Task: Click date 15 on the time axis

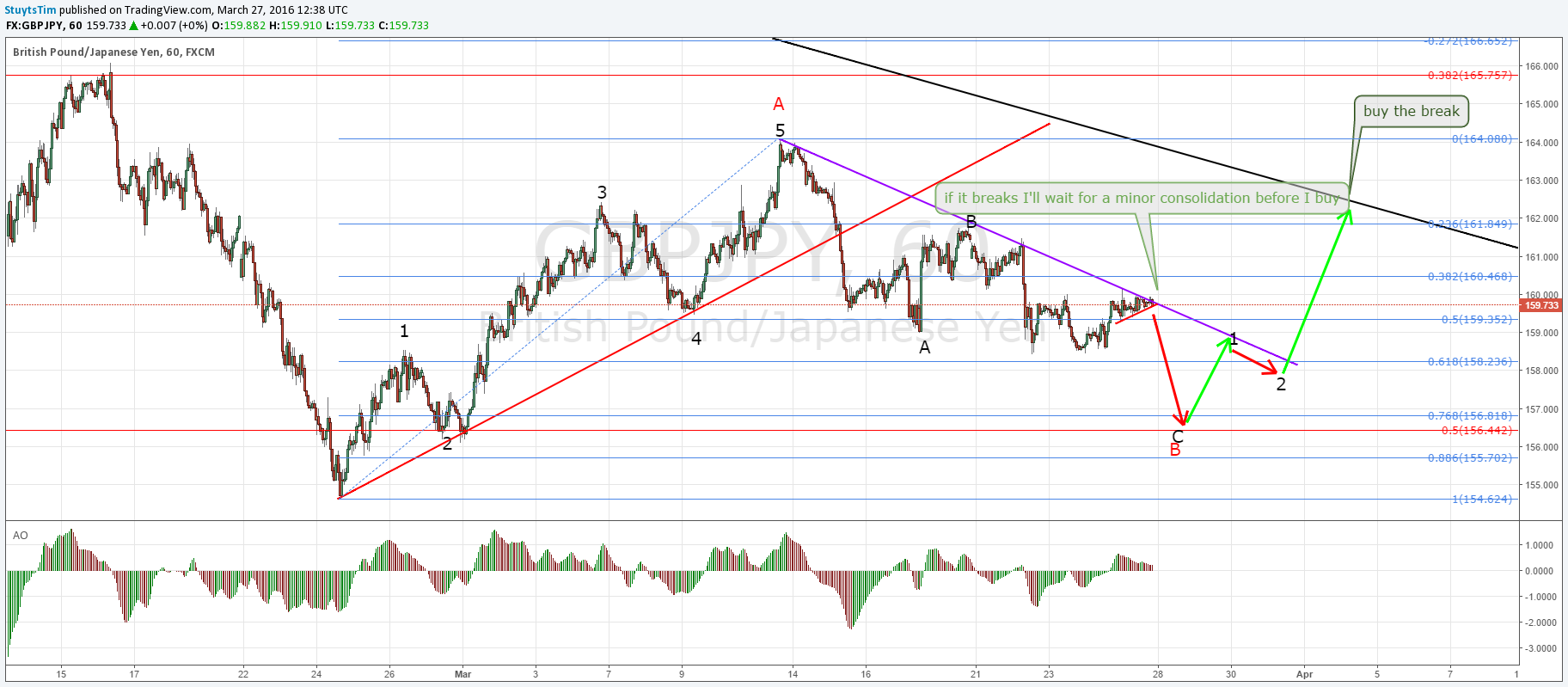Action: click(61, 674)
